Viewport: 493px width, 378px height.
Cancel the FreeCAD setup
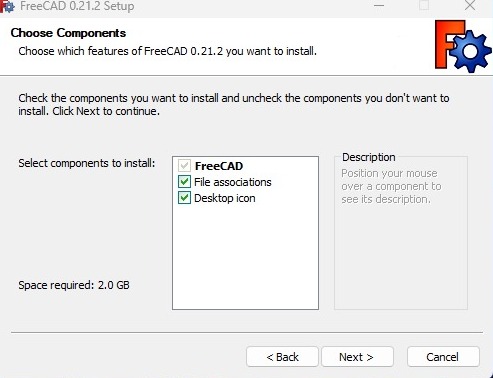443,357
